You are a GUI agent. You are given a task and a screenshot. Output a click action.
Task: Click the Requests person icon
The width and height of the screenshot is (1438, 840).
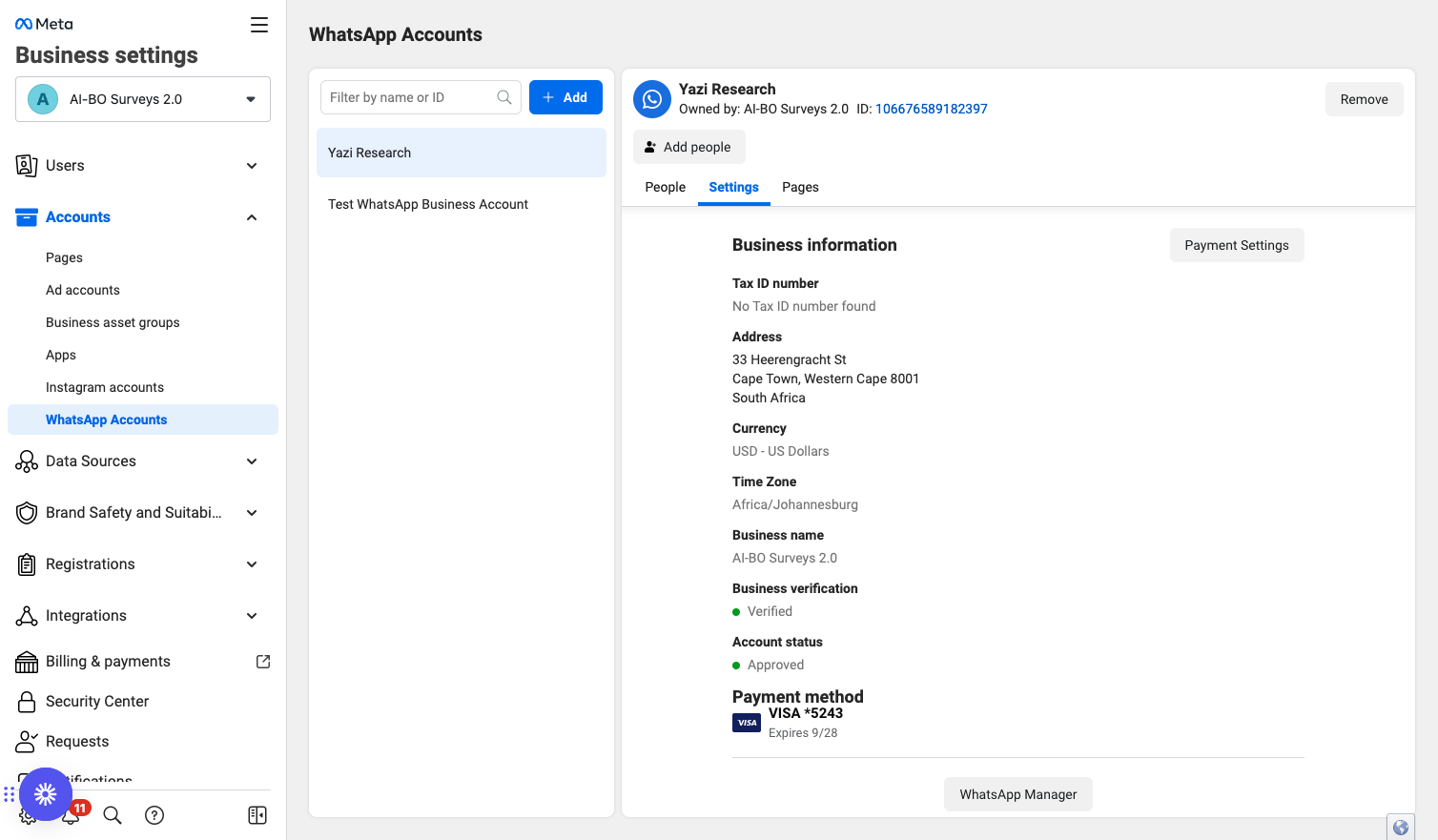pos(27,742)
